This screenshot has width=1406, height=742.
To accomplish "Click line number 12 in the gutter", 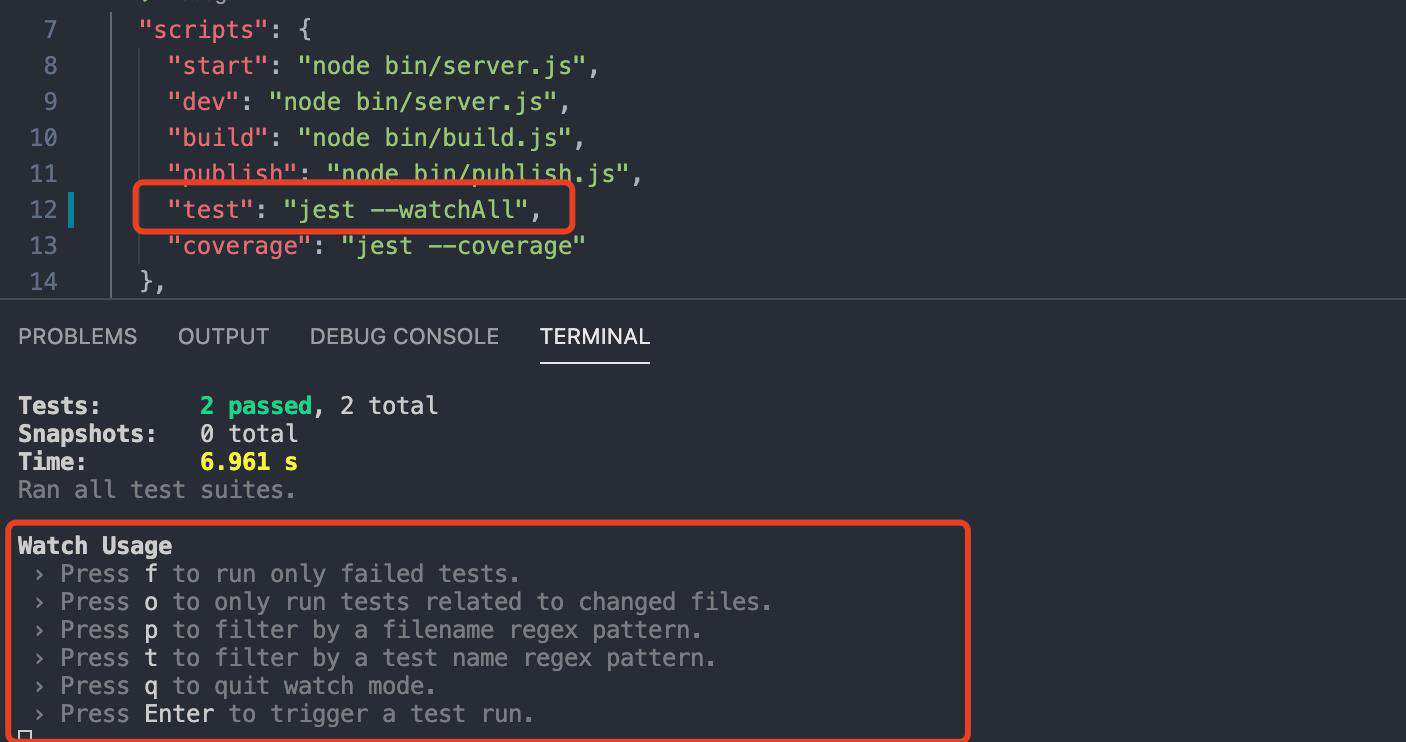I will tap(43, 210).
